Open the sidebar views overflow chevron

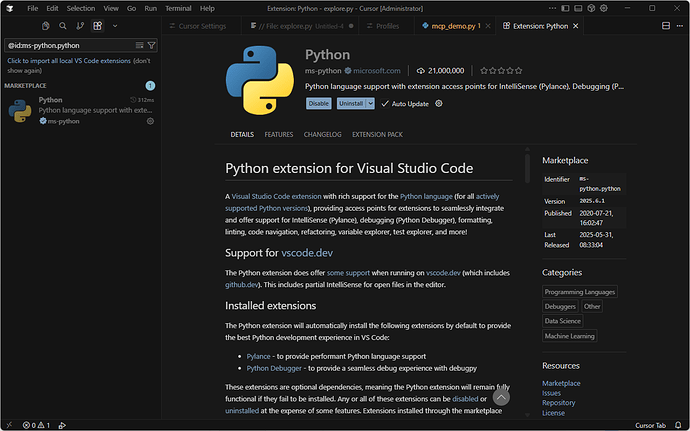click(114, 26)
